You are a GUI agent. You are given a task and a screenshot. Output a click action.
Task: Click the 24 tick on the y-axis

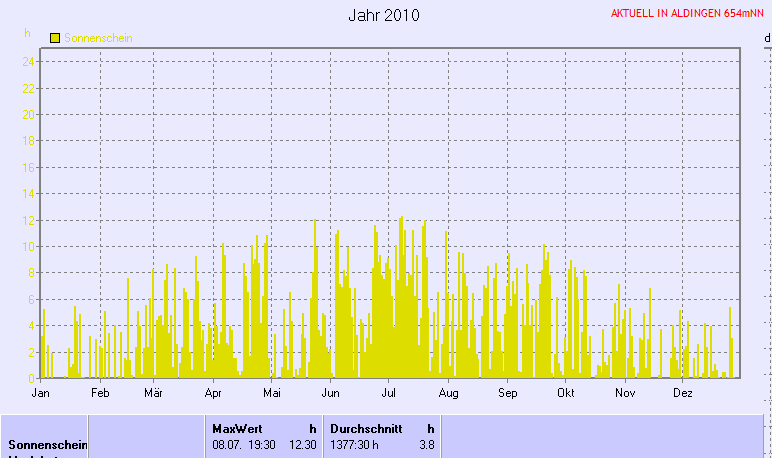point(29,61)
